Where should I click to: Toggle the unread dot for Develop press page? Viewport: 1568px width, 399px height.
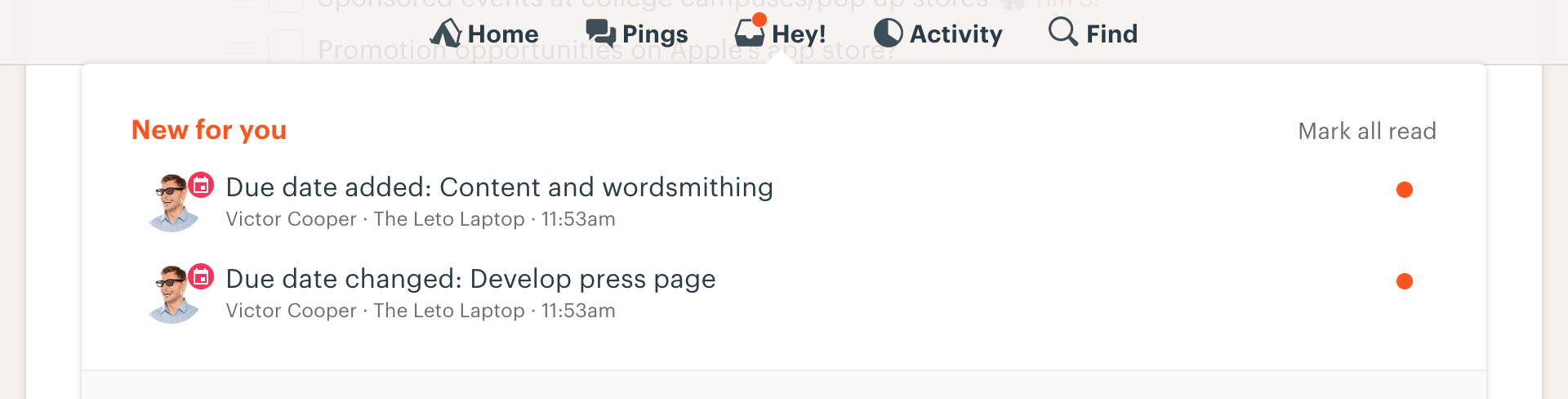[1405, 281]
